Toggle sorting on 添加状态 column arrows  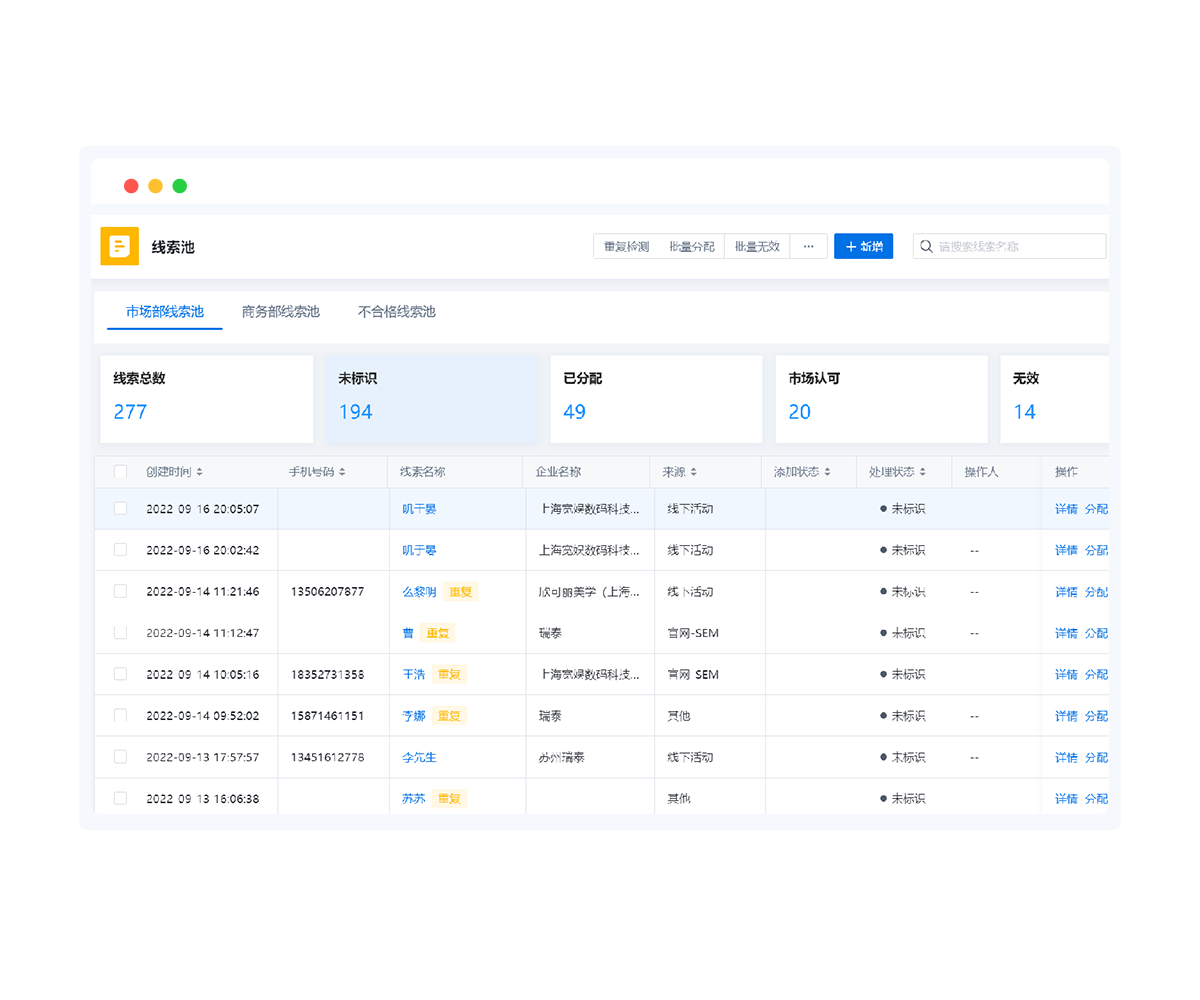point(827,472)
